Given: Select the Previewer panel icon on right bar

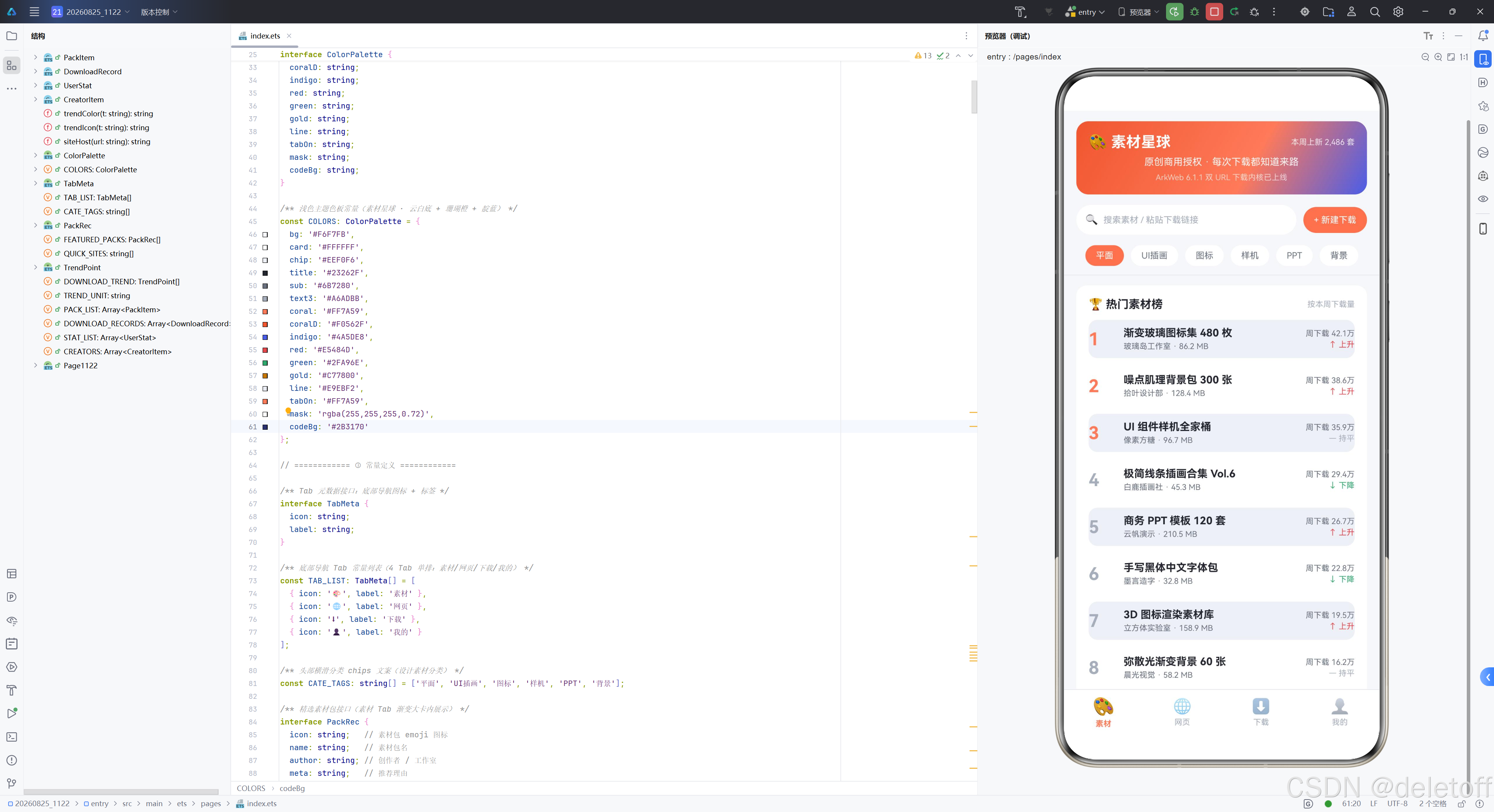Looking at the screenshot, I should pos(1483,59).
